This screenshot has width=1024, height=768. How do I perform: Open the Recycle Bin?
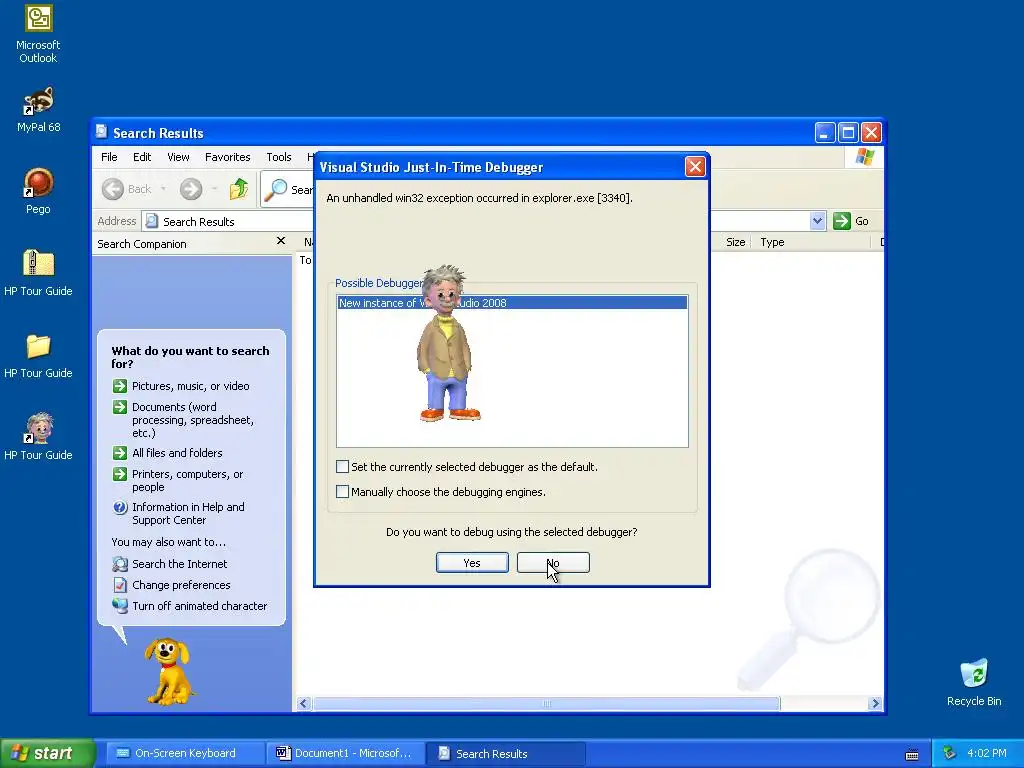pyautogui.click(x=974, y=682)
